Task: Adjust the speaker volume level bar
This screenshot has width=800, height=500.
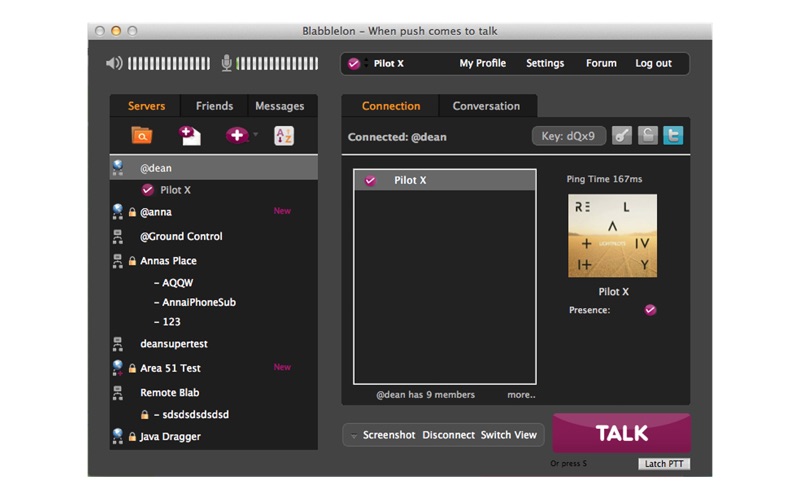Action: point(169,63)
